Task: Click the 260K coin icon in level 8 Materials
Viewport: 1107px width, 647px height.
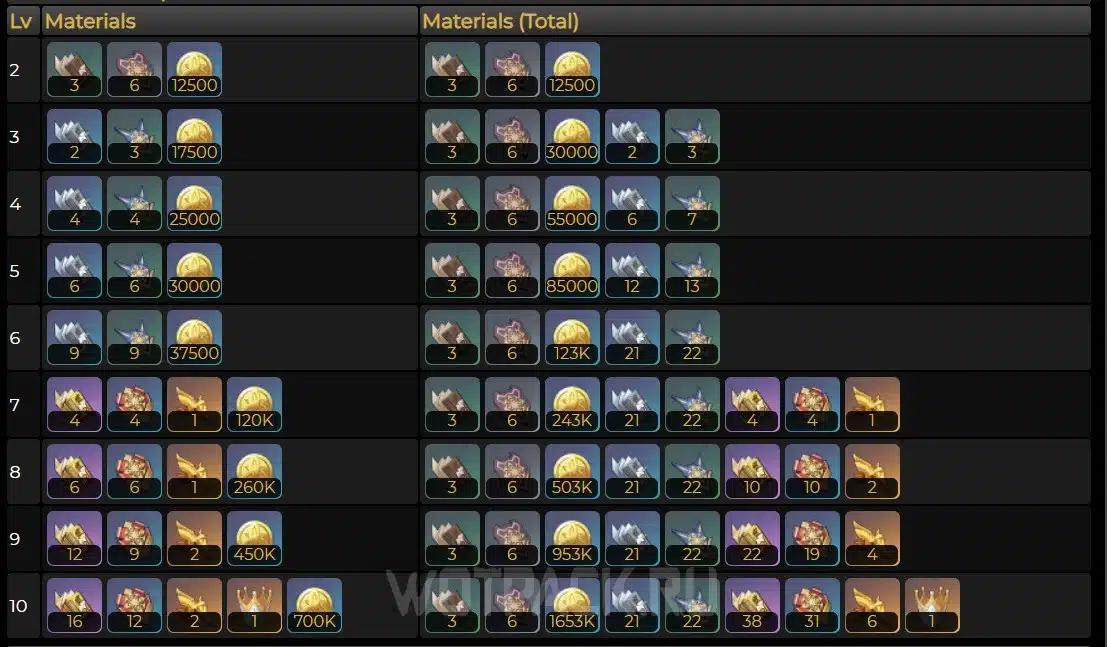Action: click(x=254, y=471)
